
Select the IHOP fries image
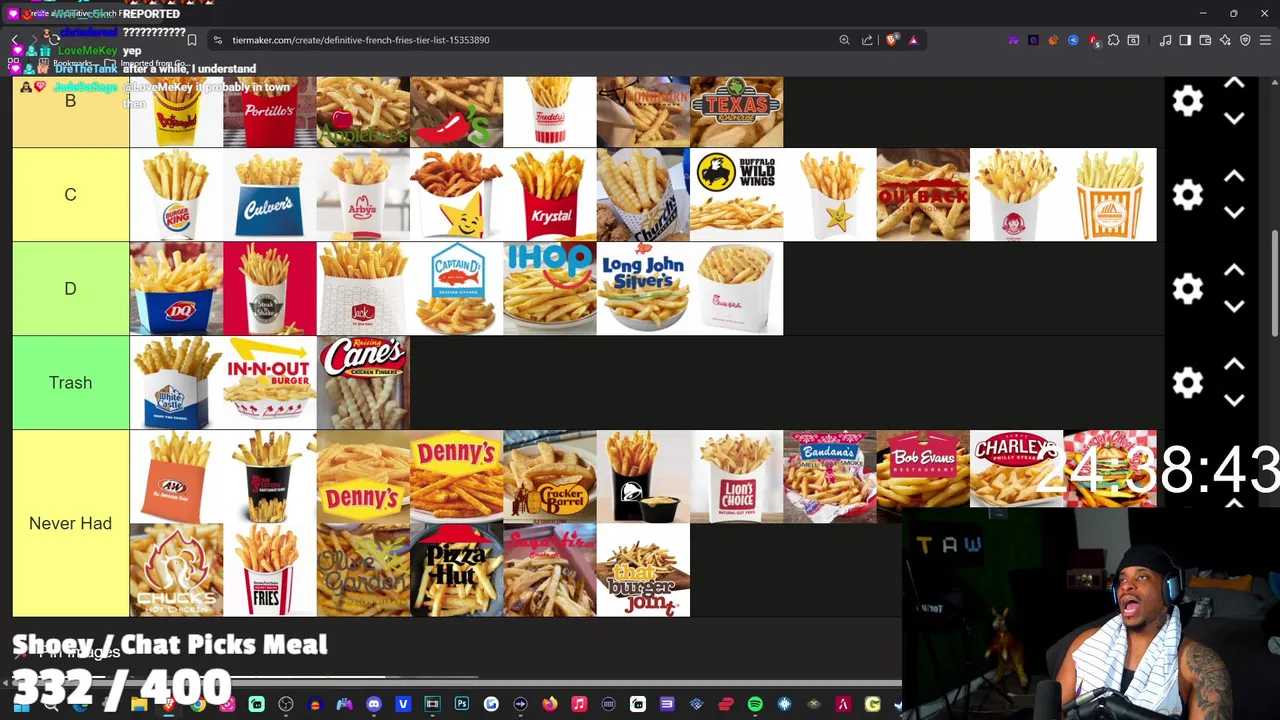(x=550, y=289)
